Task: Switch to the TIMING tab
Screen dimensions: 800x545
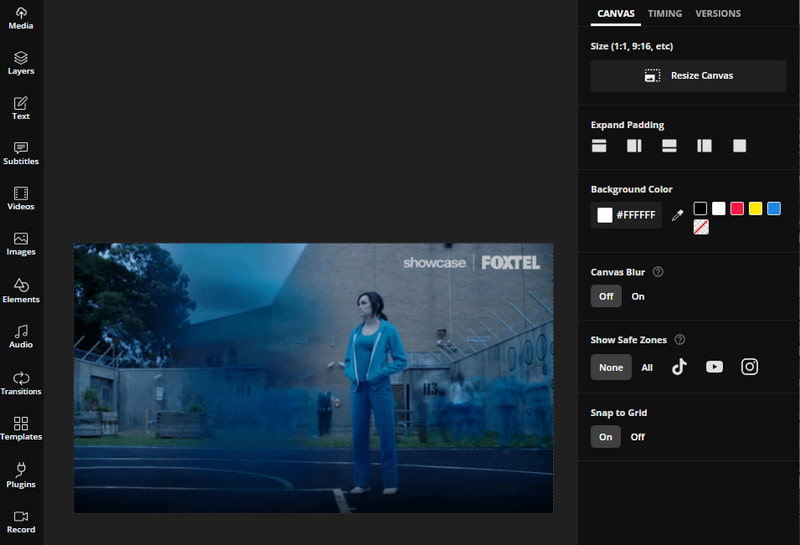Action: tap(665, 14)
